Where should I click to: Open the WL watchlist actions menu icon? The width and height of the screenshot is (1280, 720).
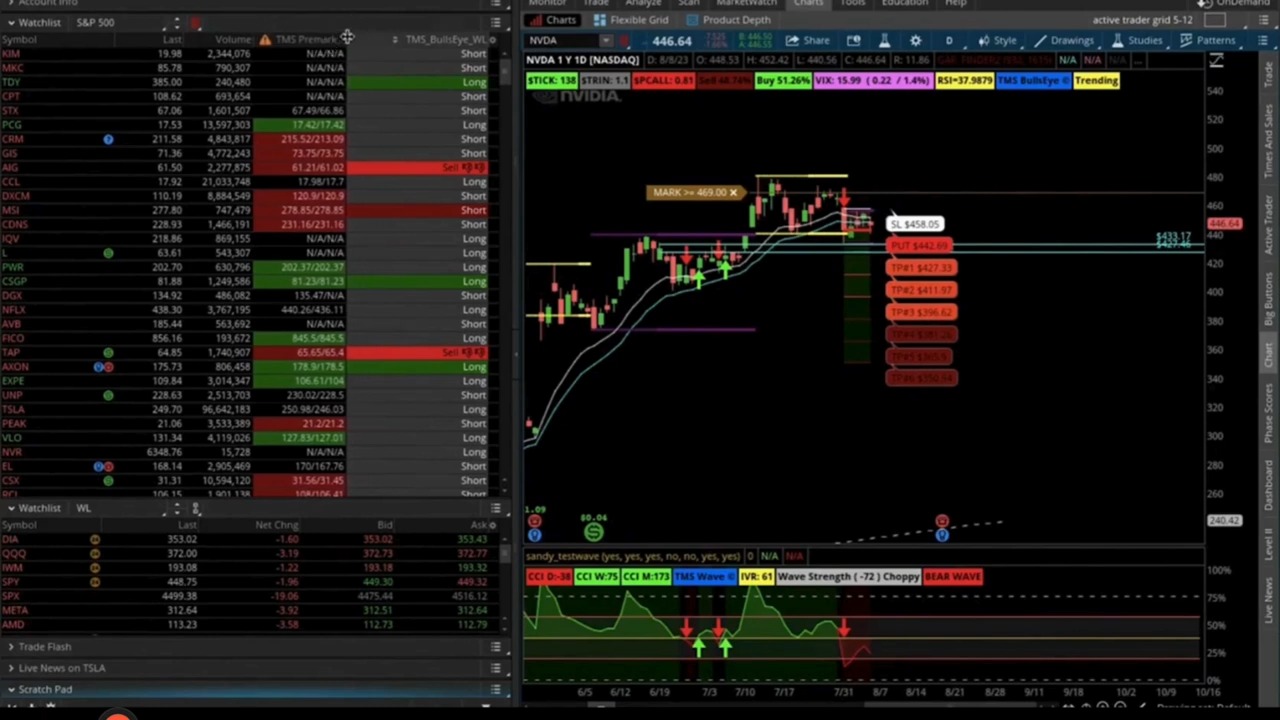click(x=495, y=508)
